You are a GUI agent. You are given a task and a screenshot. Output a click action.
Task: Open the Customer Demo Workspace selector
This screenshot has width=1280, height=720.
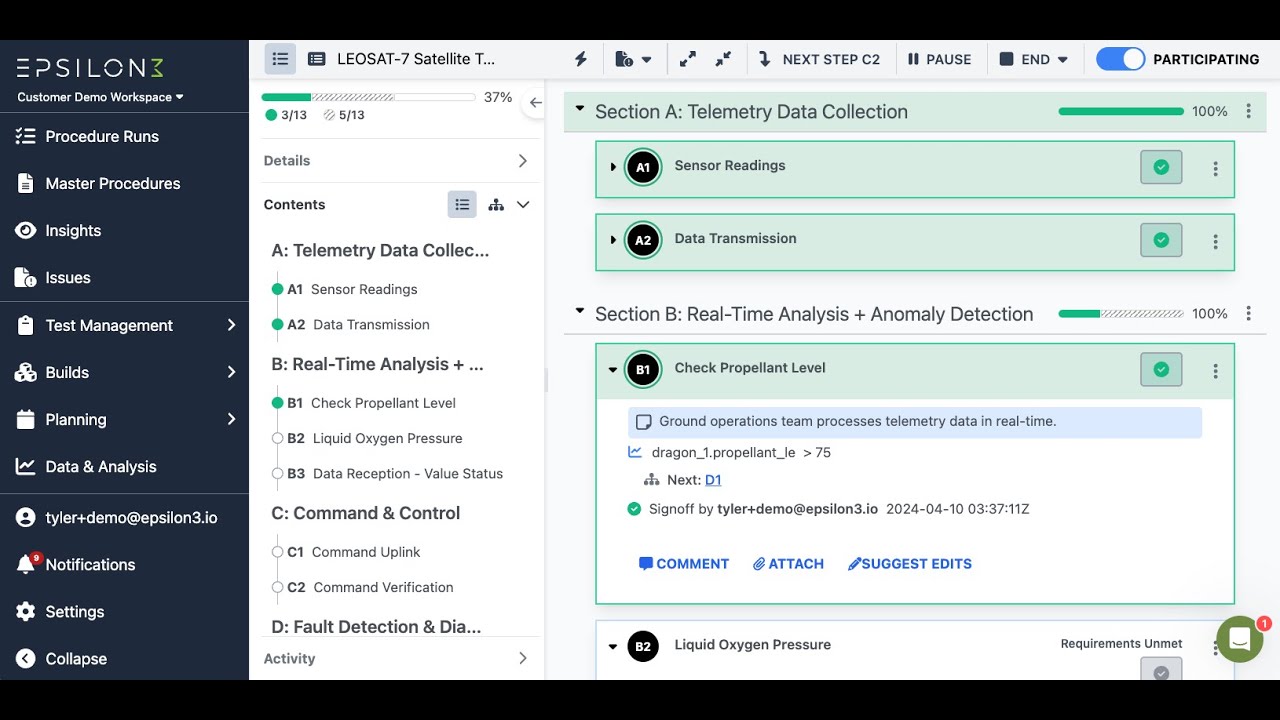[101, 97]
